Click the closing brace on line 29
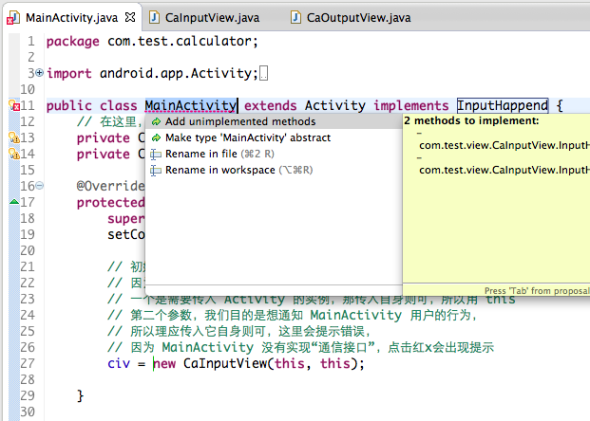Viewport: 590px width, 421px height. pos(80,396)
